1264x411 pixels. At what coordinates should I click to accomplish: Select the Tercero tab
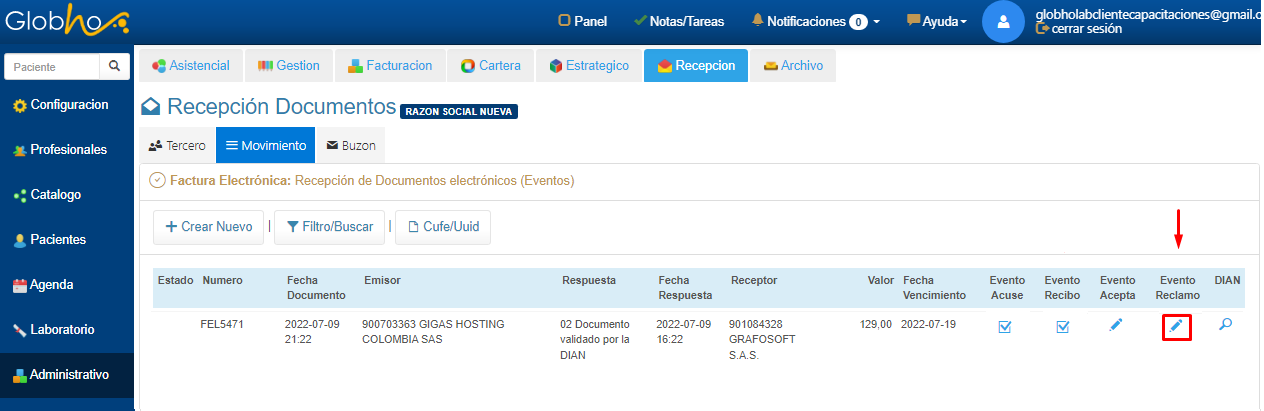pos(176,145)
